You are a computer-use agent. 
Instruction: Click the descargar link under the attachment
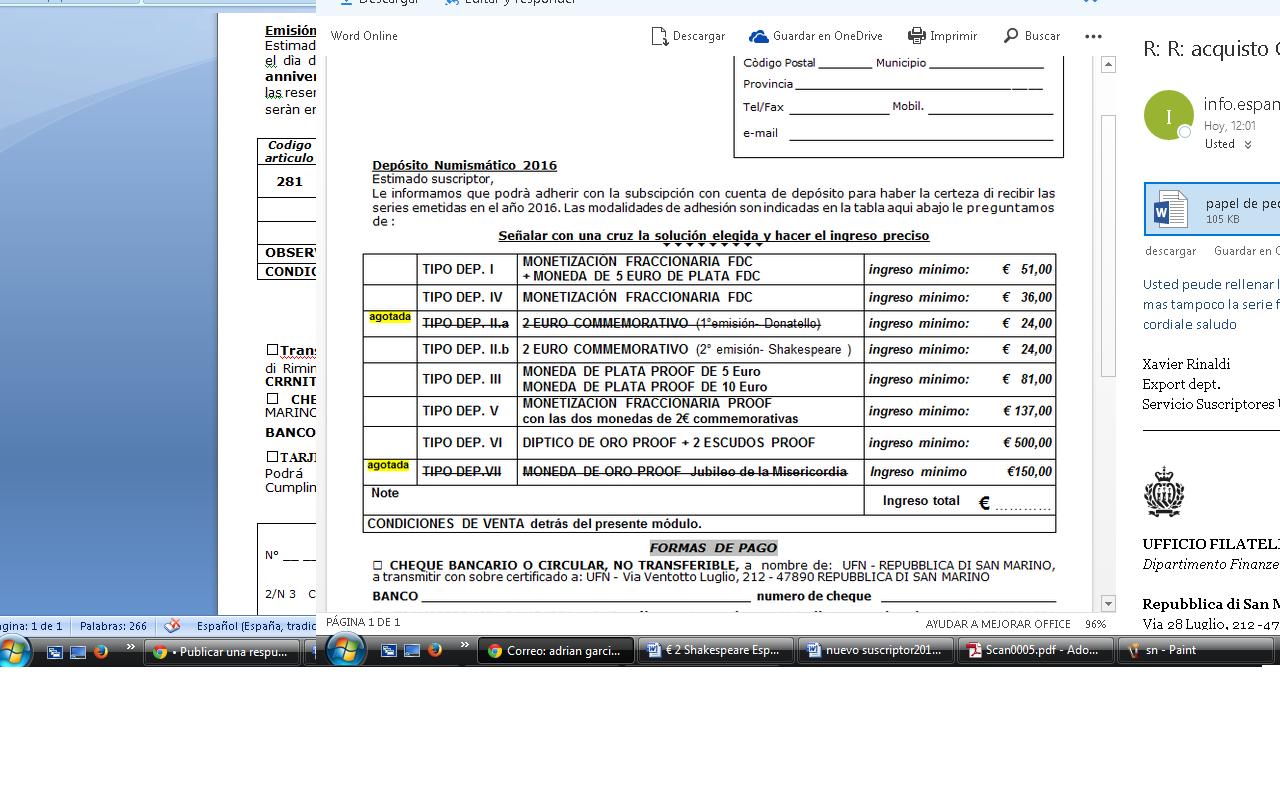pyautogui.click(x=1170, y=251)
